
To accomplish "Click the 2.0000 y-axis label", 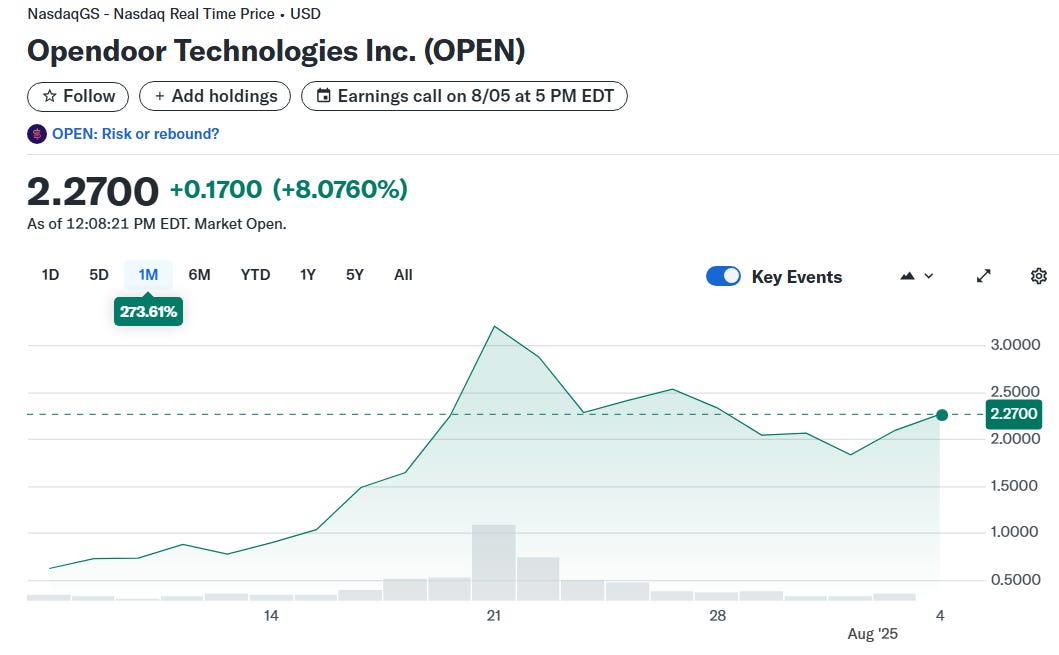I will 1015,439.
